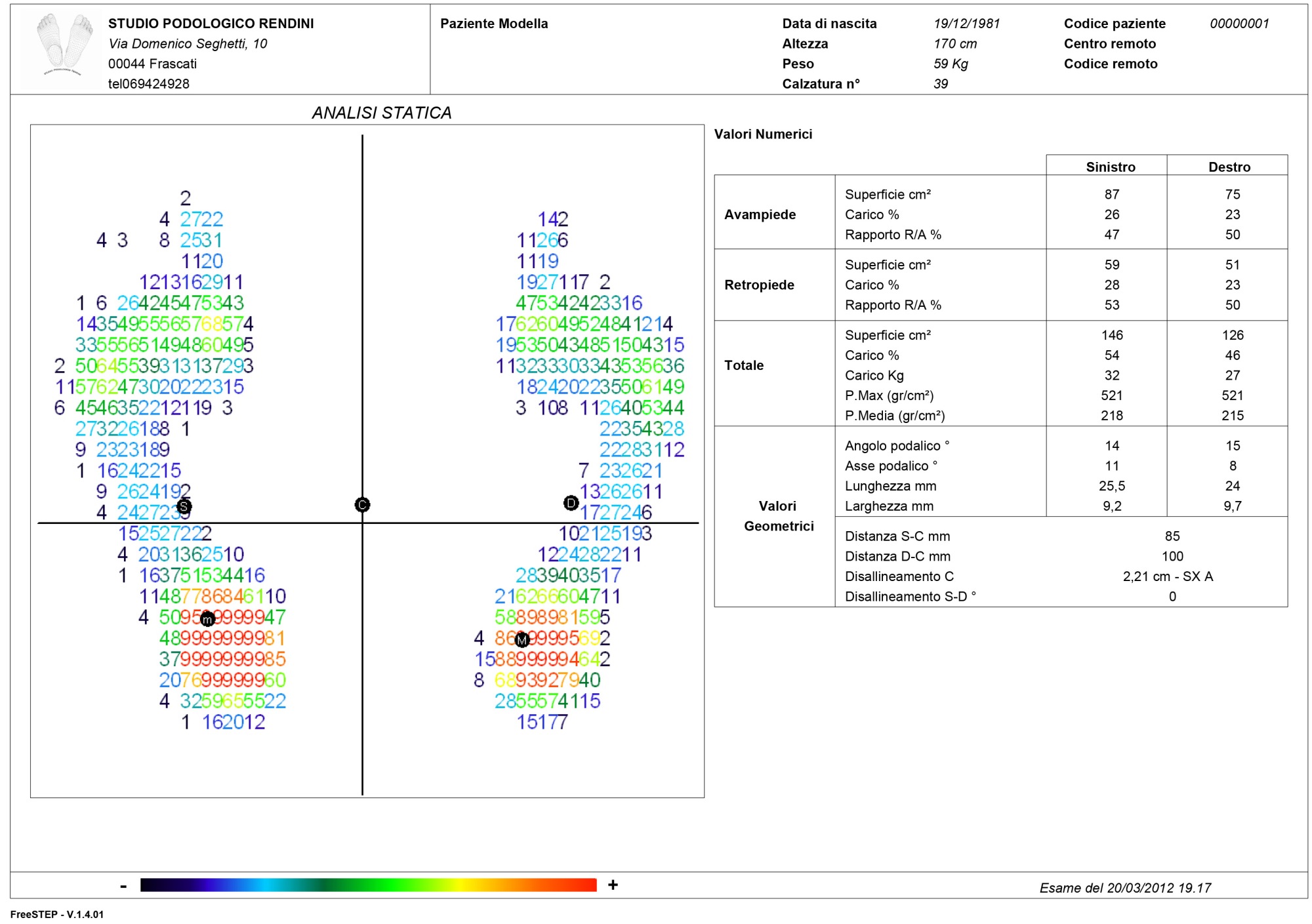Click Totale Carico Kg Sinistro value 32
1312x924 pixels.
tap(1111, 375)
